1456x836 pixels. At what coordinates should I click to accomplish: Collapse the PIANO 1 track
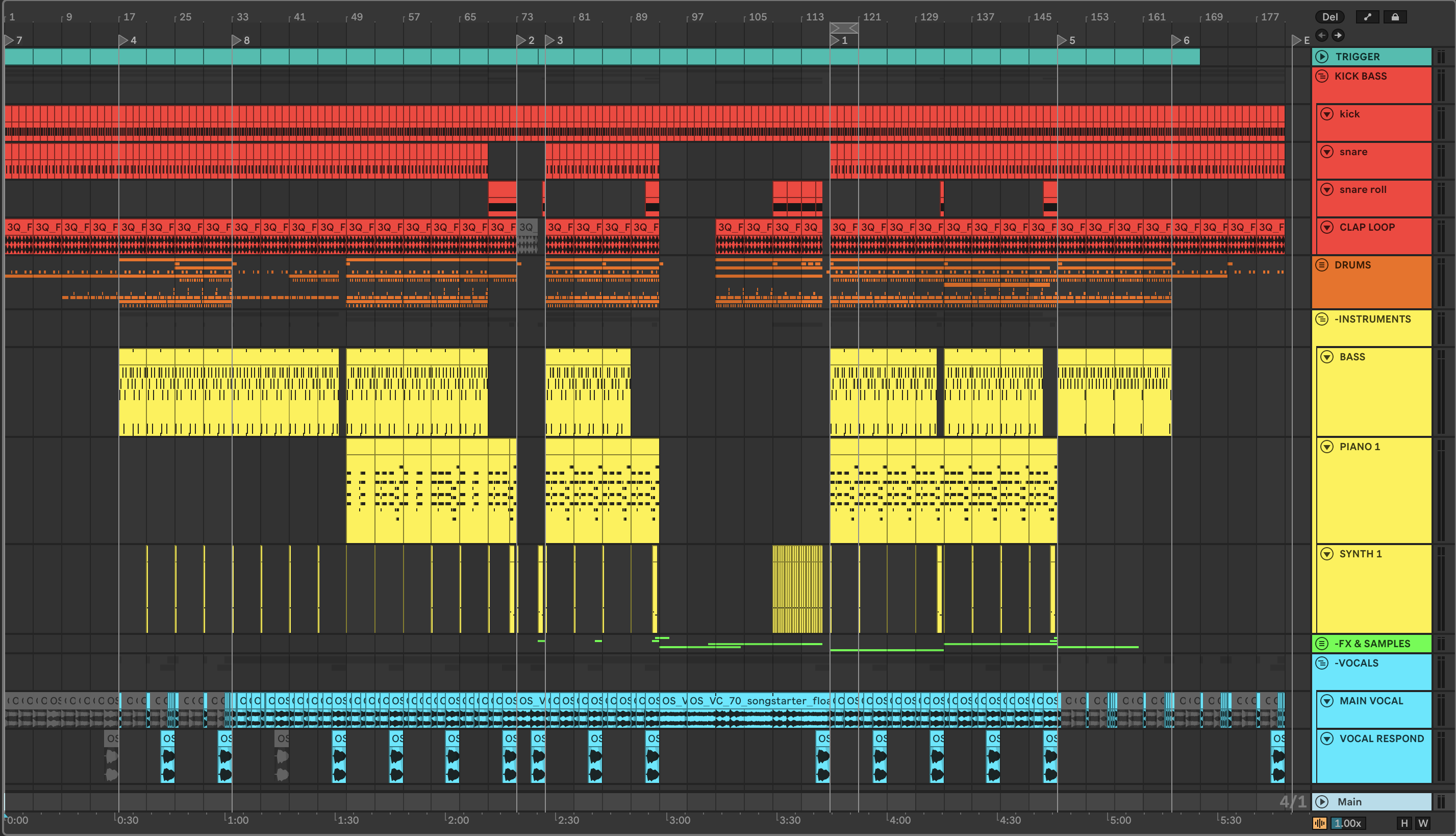click(1327, 446)
